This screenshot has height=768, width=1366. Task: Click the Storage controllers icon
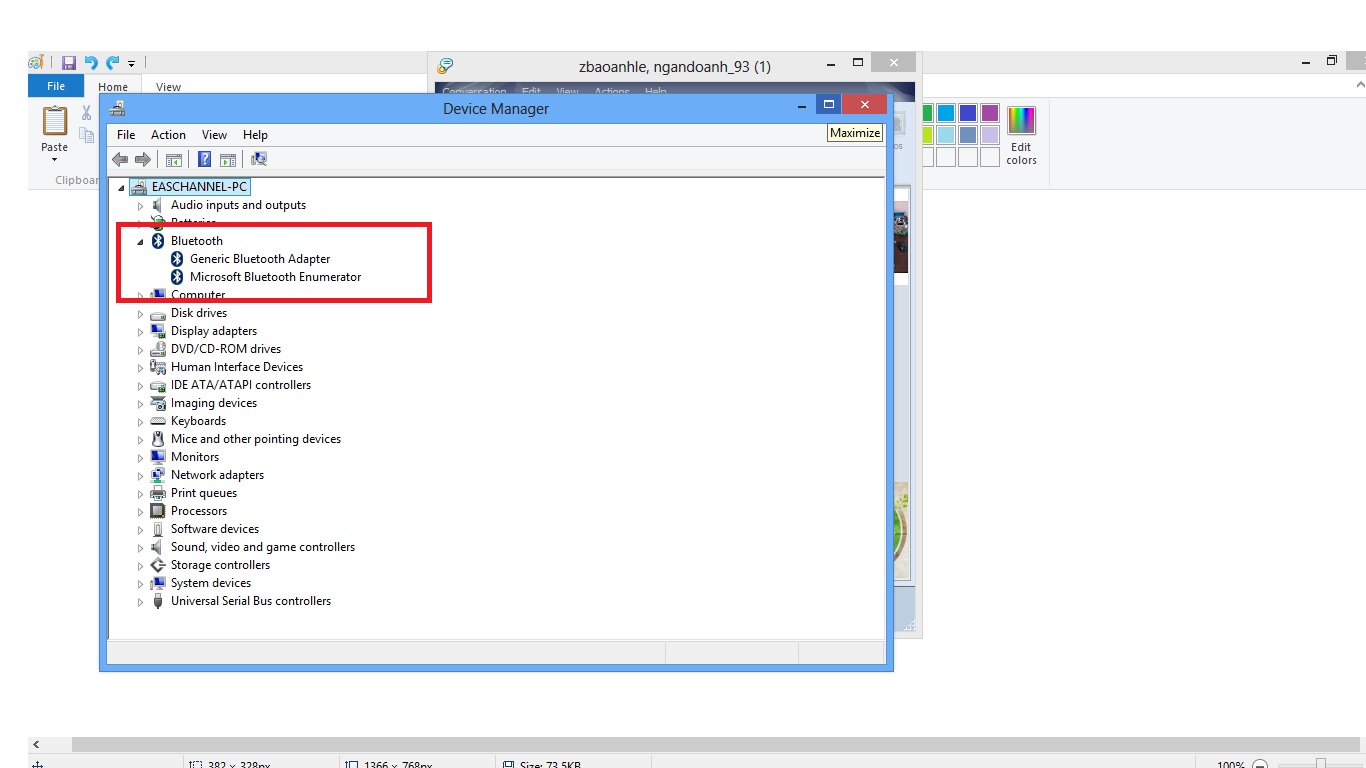tap(158, 565)
